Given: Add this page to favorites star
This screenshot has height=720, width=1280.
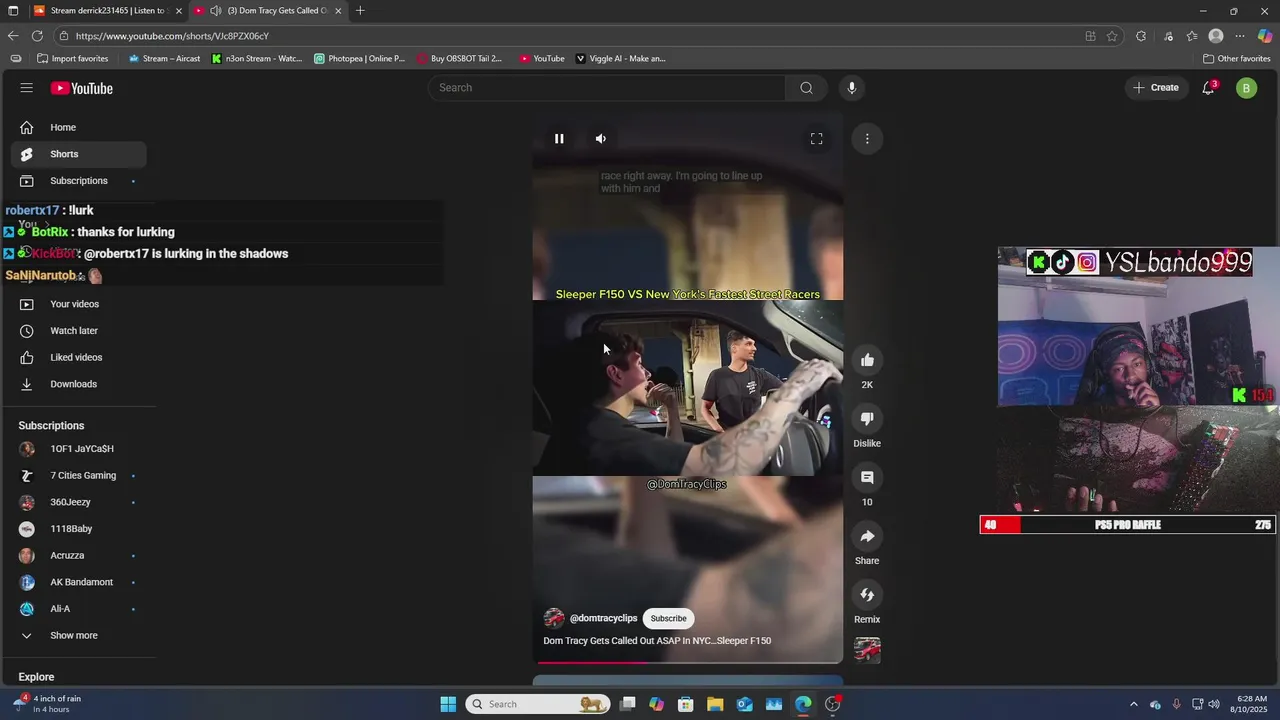Looking at the screenshot, I should (1112, 36).
